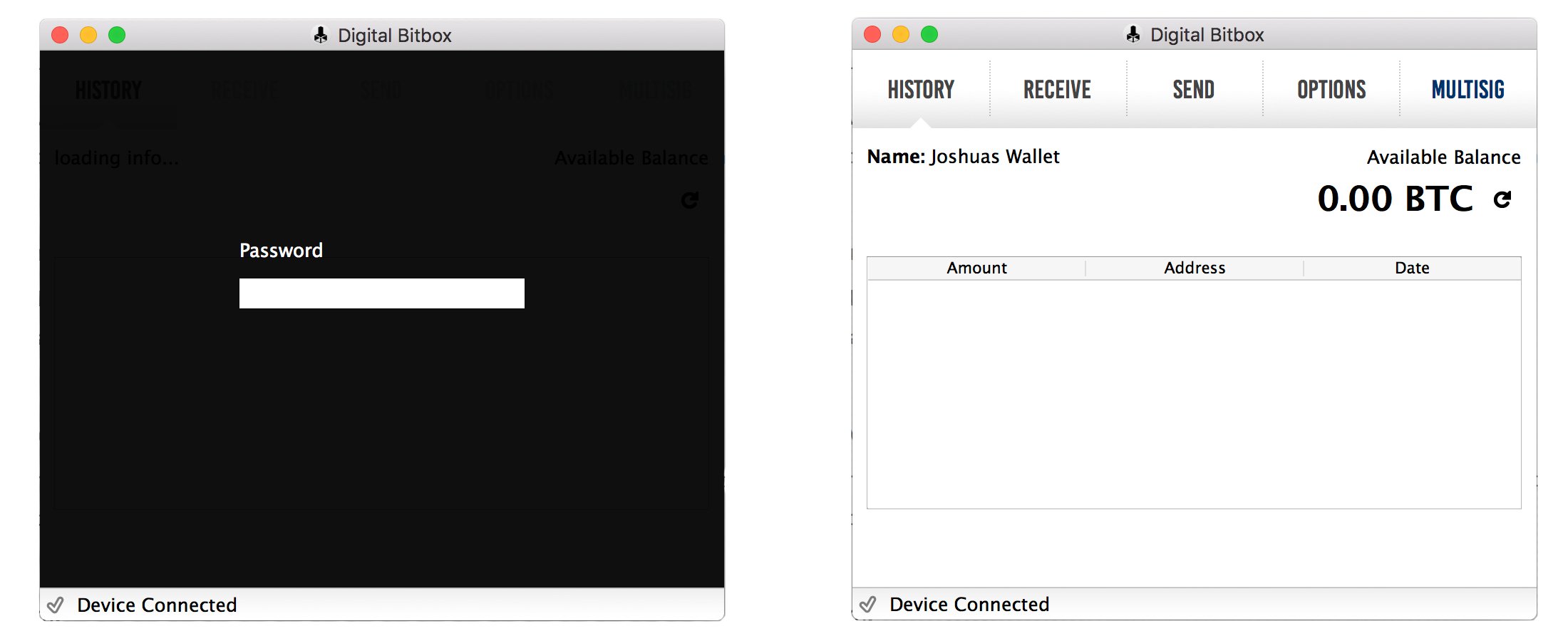
Task: Click Device Connected status text in left window
Action: point(157,605)
